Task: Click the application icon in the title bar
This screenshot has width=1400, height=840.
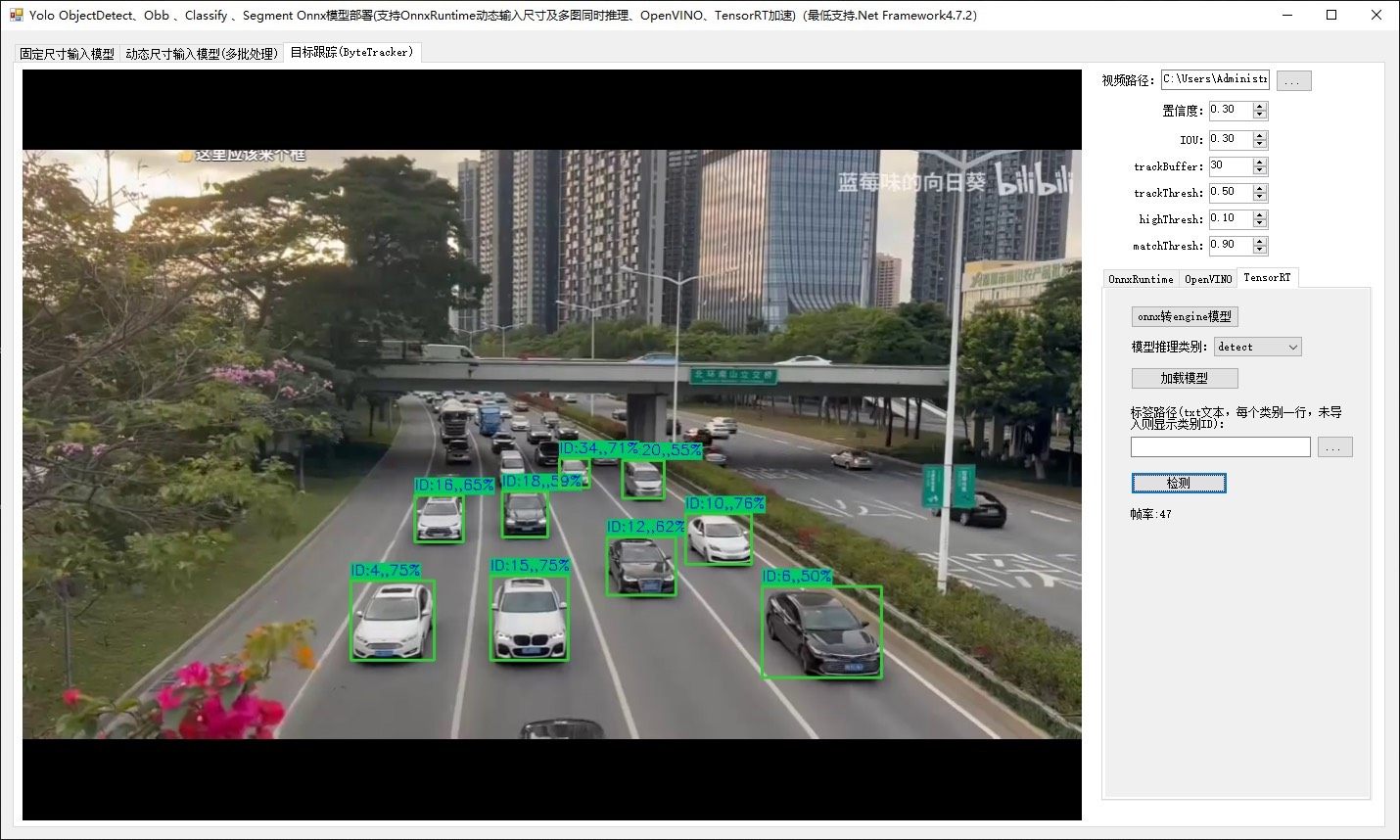Action: click(16, 16)
